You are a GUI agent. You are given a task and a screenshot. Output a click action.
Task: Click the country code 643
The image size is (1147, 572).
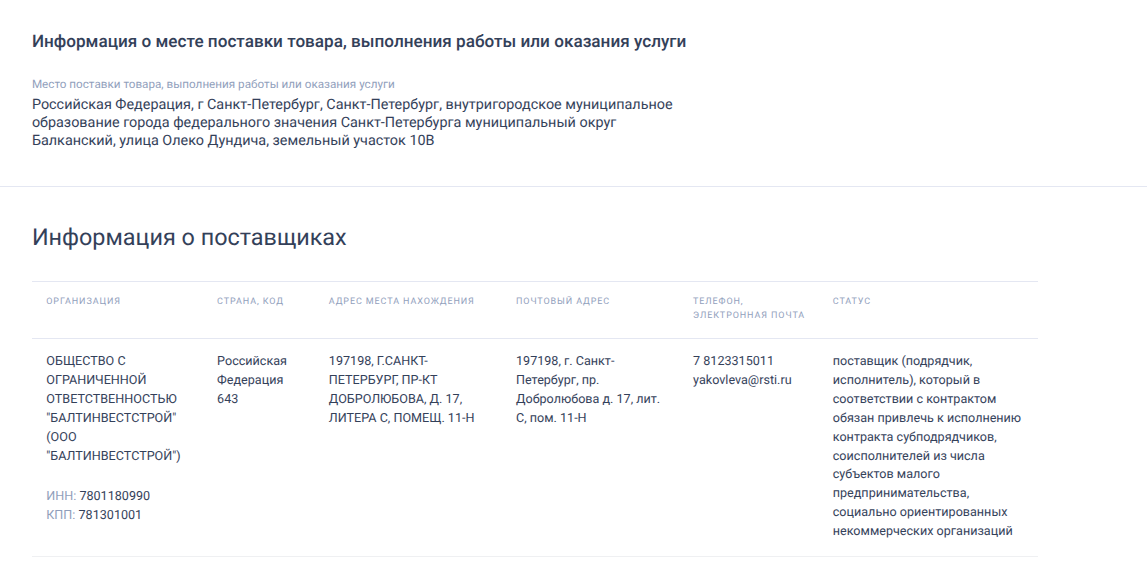[x=227, y=399]
